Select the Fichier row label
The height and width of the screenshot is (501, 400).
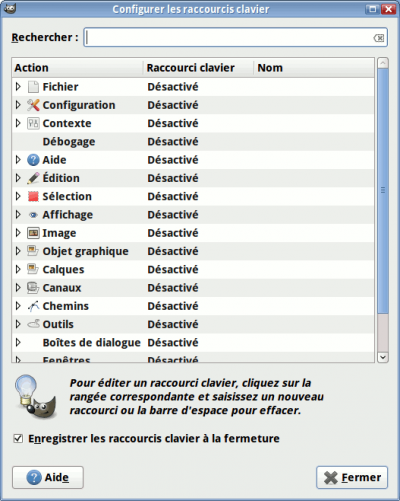pyautogui.click(x=60, y=87)
